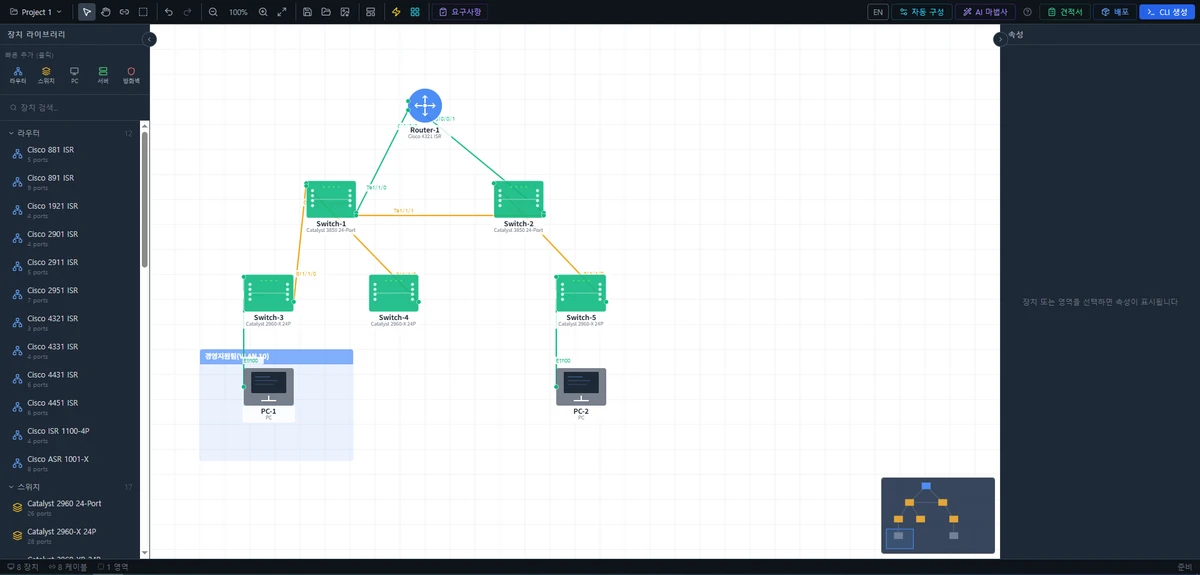Focus the 장치 검색 search field
The width and height of the screenshot is (1200, 575).
74,107
